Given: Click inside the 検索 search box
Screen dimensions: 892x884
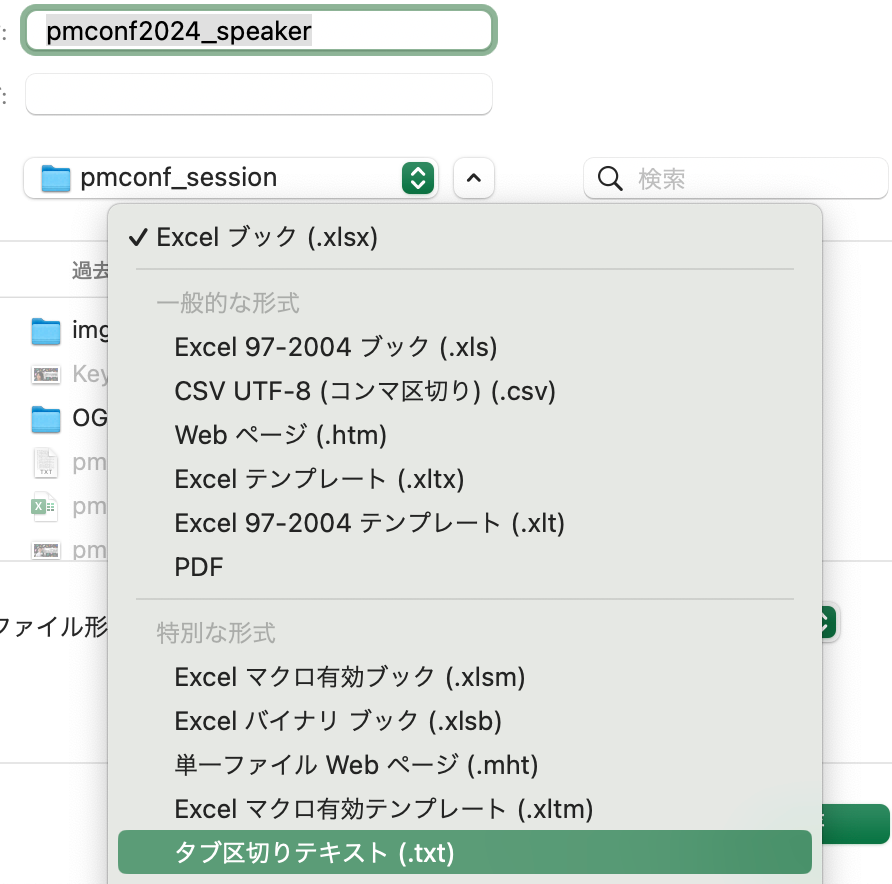Looking at the screenshot, I should (700, 177).
